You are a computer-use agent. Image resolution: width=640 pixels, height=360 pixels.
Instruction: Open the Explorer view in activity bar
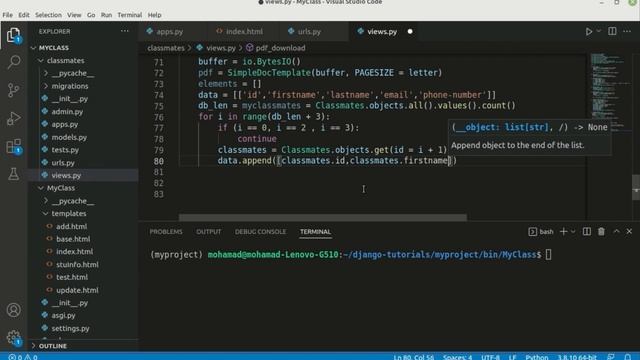tap(13, 35)
